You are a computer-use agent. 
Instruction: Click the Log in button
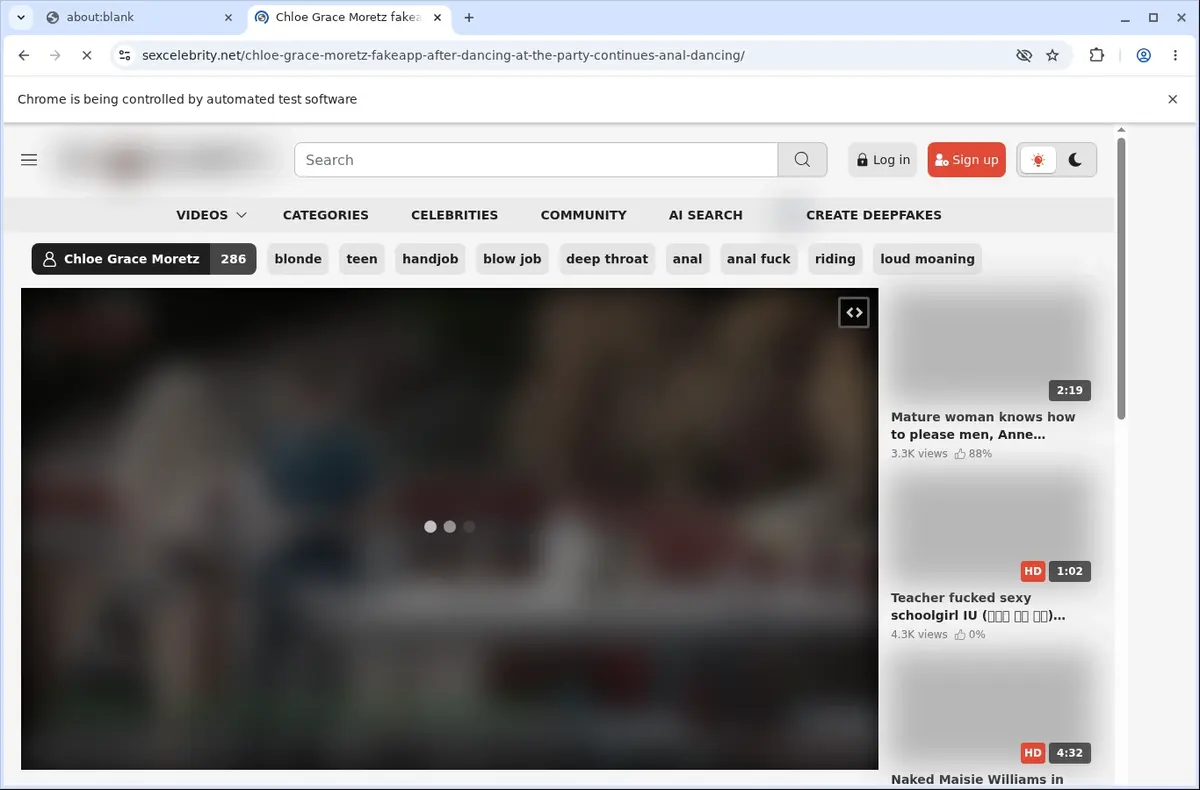883,160
